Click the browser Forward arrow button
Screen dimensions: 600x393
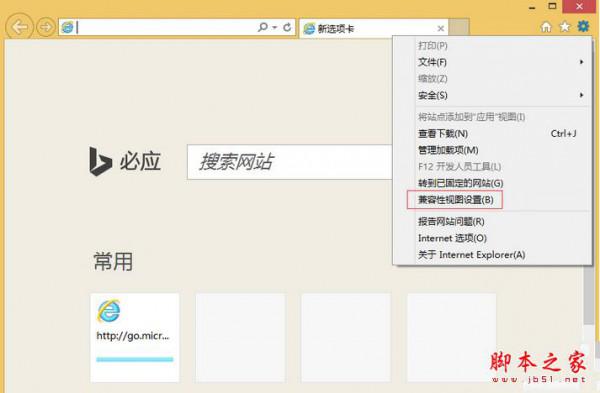click(x=46, y=27)
